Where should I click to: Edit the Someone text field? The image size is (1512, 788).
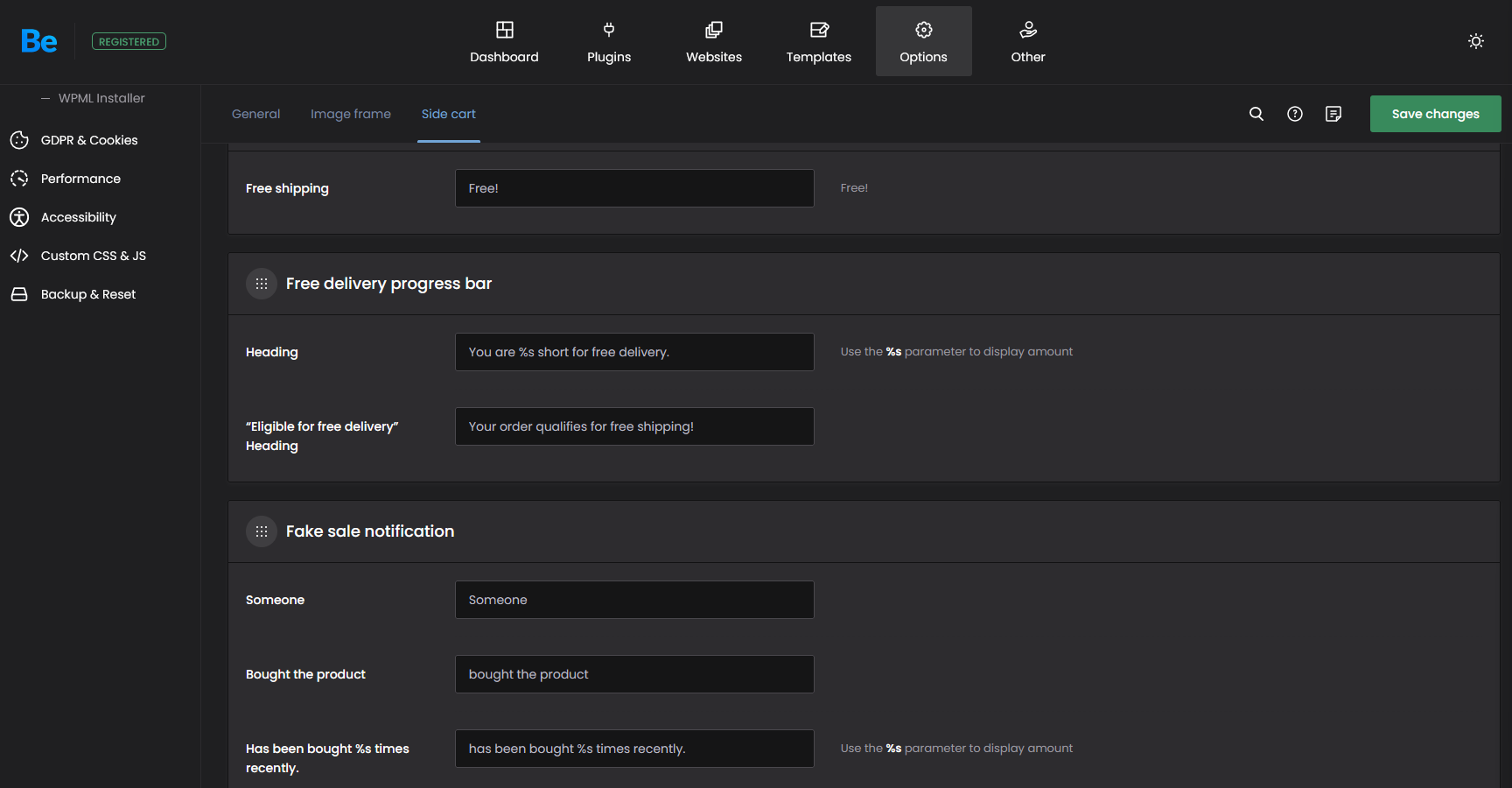point(634,600)
